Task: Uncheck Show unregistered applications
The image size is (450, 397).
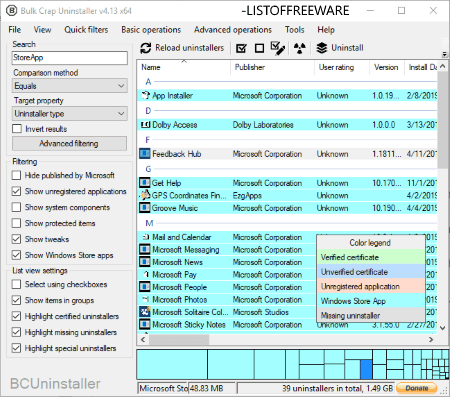Action: click(x=16, y=191)
